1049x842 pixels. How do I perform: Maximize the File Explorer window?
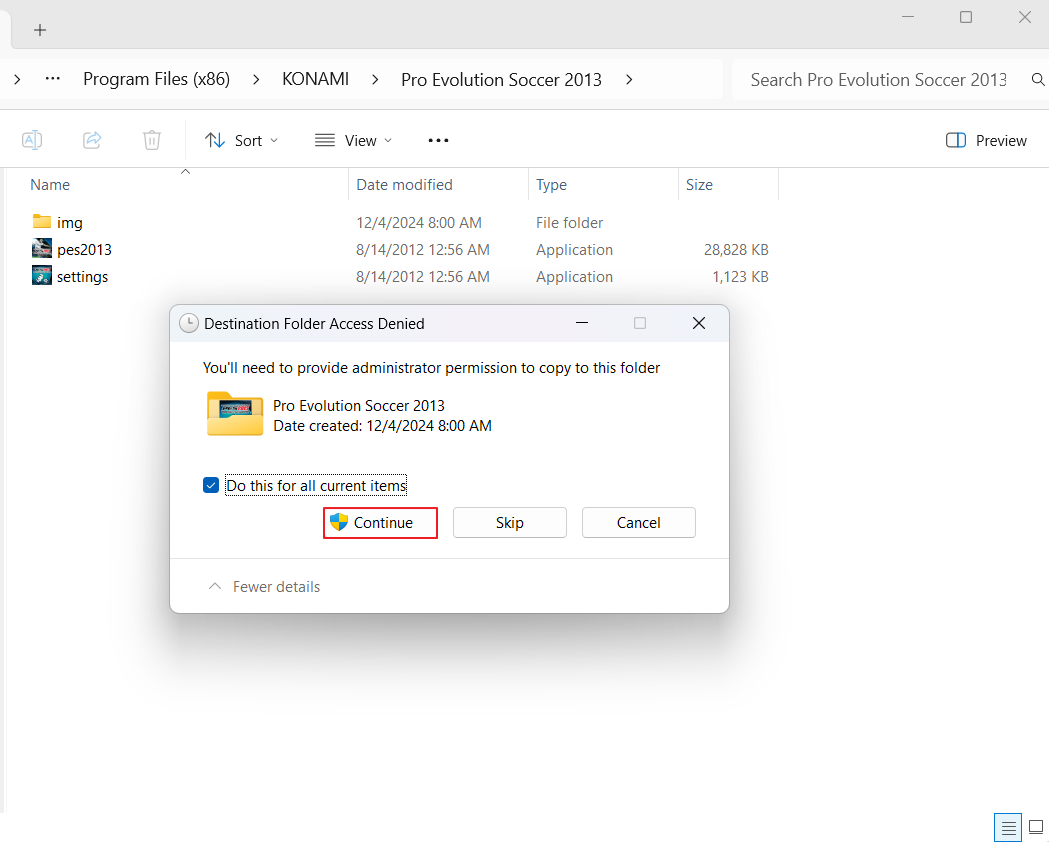tap(966, 17)
